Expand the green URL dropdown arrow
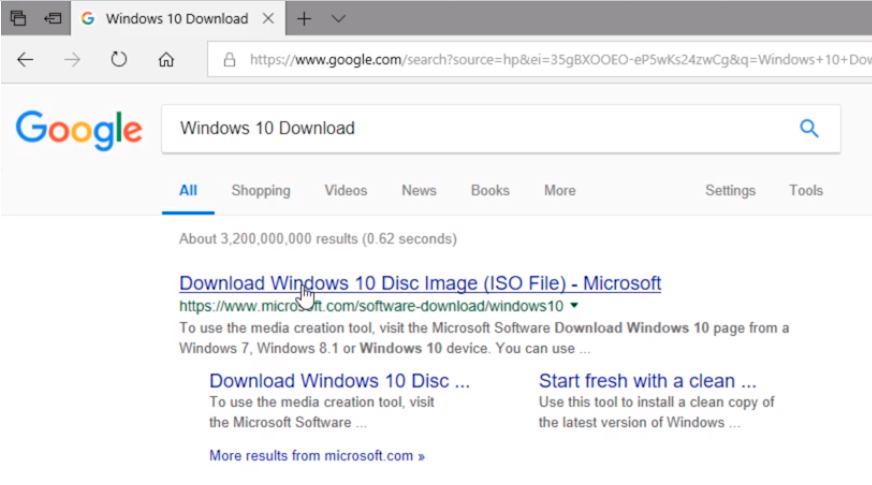 pyautogui.click(x=574, y=306)
